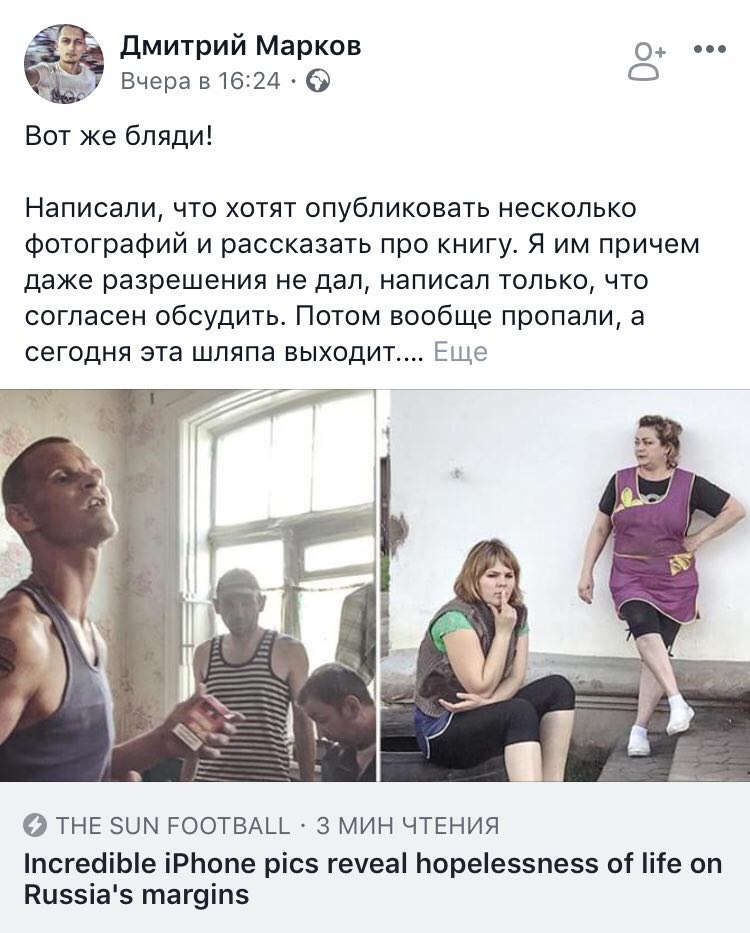Open left photo of man in tank top
This screenshot has height=933, width=750.
188,586
